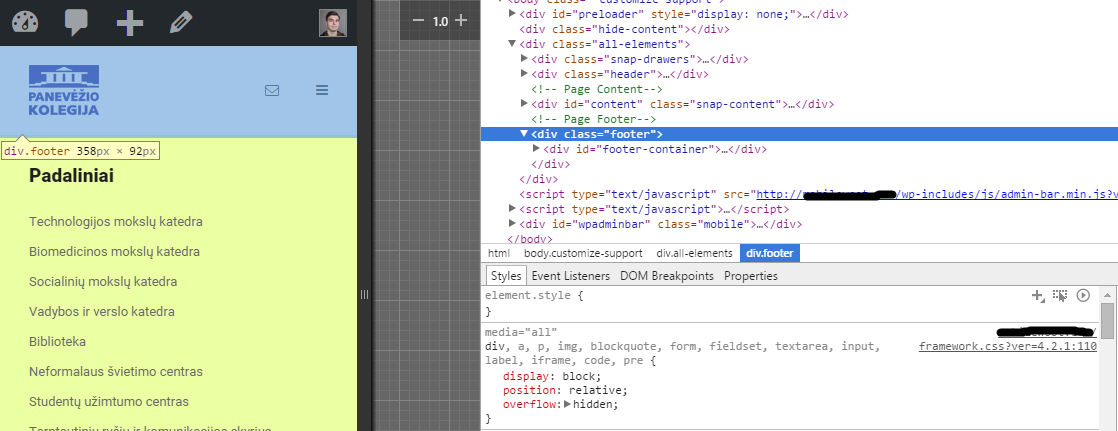
Task: Open framework.css?ver=4.2.1:110 source link
Action: tap(1007, 347)
